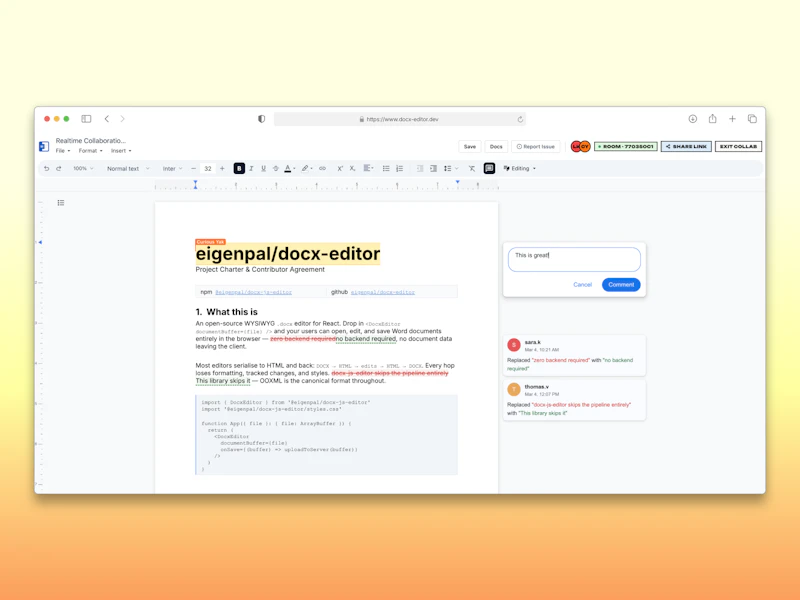Click the font size field showing 32
This screenshot has height=600, width=800.
pyautogui.click(x=208, y=168)
